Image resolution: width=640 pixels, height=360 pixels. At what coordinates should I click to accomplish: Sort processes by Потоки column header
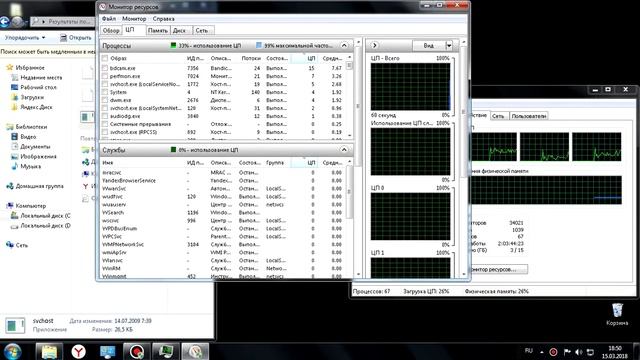click(x=249, y=58)
